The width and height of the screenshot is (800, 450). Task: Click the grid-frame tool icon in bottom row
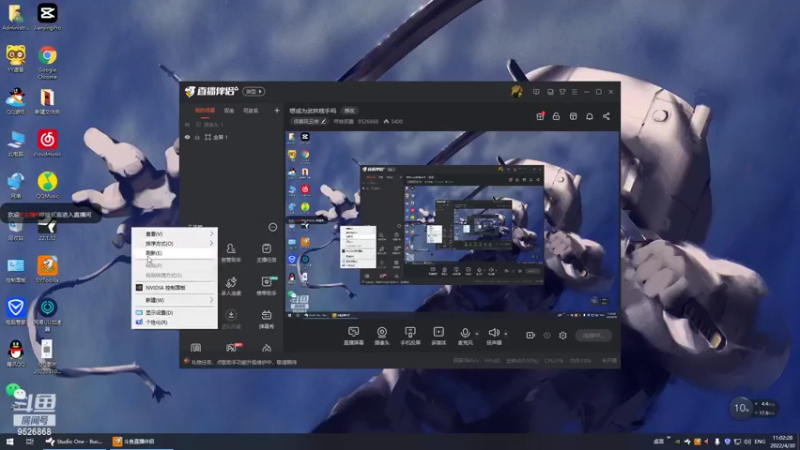[x=196, y=348]
